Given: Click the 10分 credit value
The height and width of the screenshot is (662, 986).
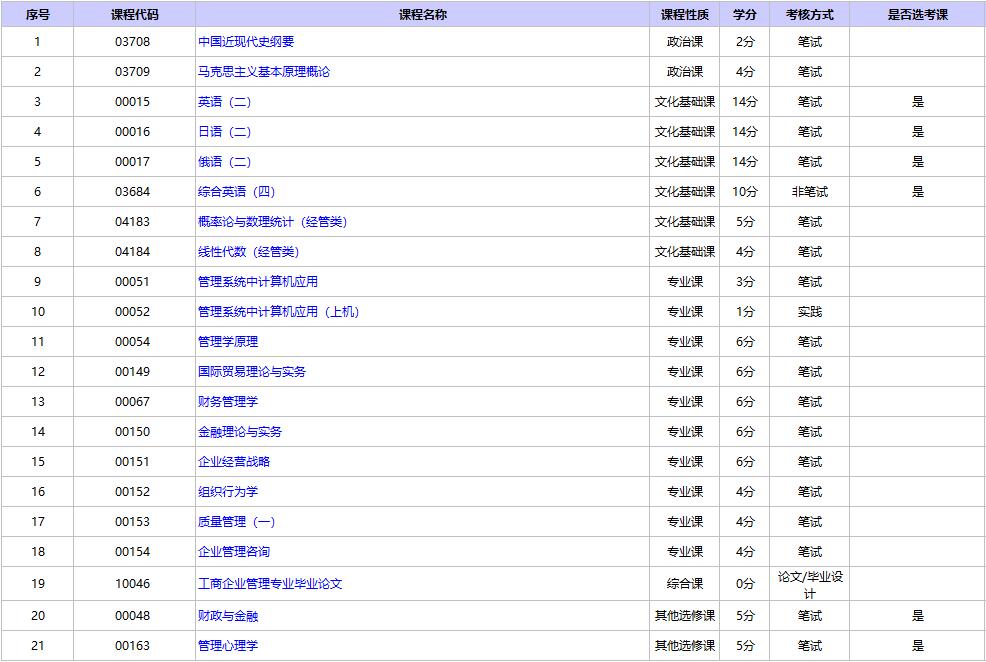Looking at the screenshot, I should pyautogui.click(x=745, y=192).
